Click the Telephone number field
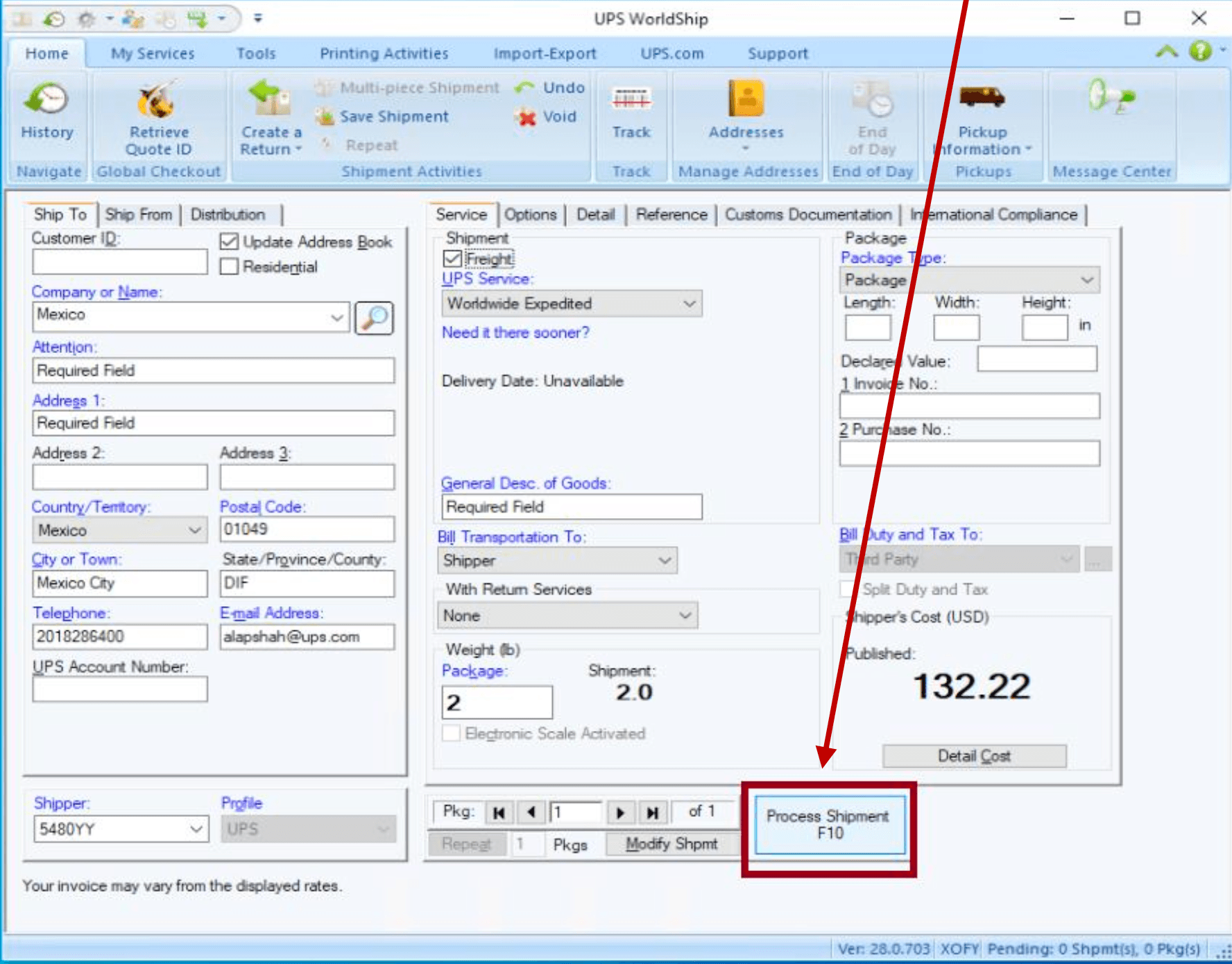Image resolution: width=1232 pixels, height=964 pixels. coord(120,637)
